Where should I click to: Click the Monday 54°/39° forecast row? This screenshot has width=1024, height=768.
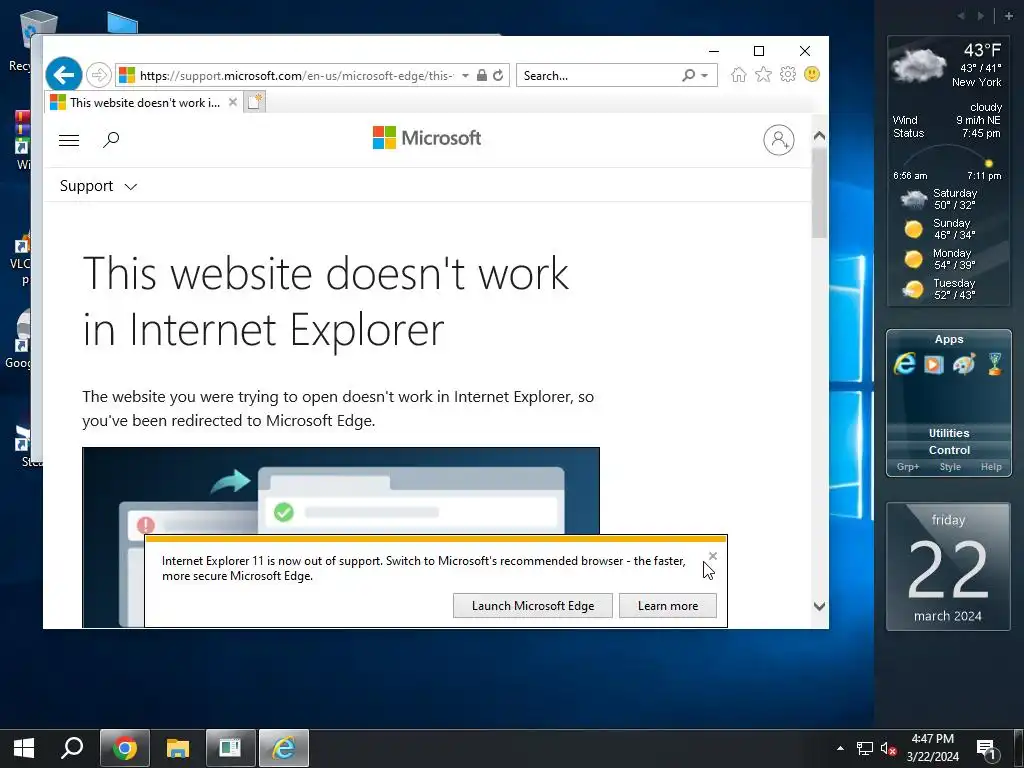(x=939, y=259)
